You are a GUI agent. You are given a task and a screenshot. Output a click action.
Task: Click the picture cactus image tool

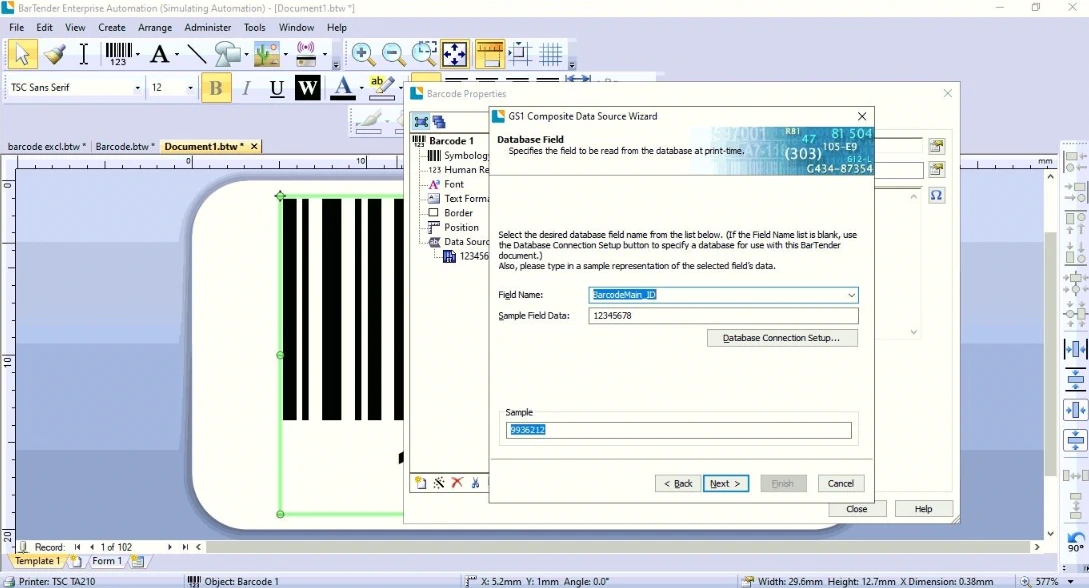267,54
